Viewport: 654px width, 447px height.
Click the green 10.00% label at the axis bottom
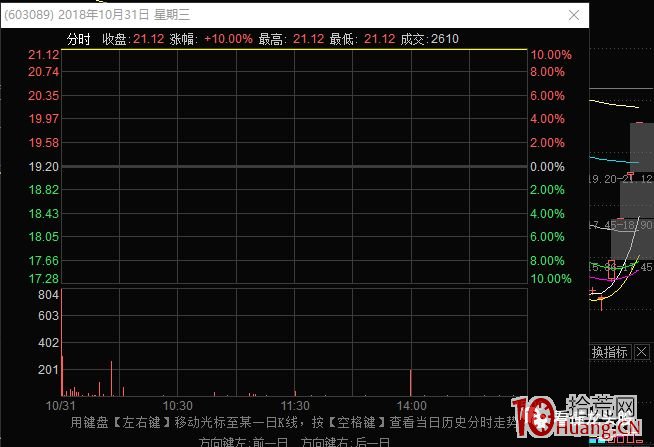(551, 279)
